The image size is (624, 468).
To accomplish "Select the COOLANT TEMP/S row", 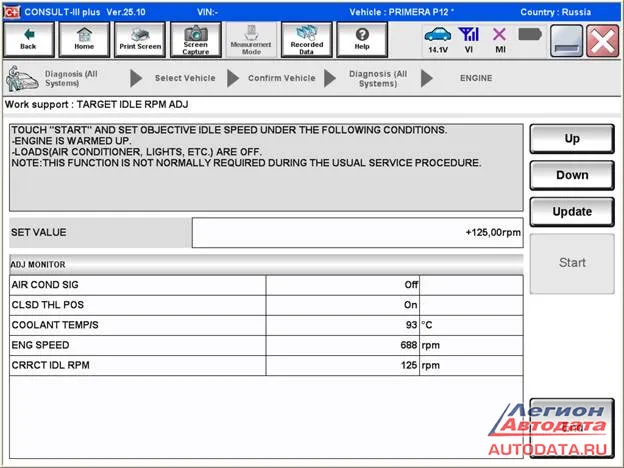I will click(266, 325).
